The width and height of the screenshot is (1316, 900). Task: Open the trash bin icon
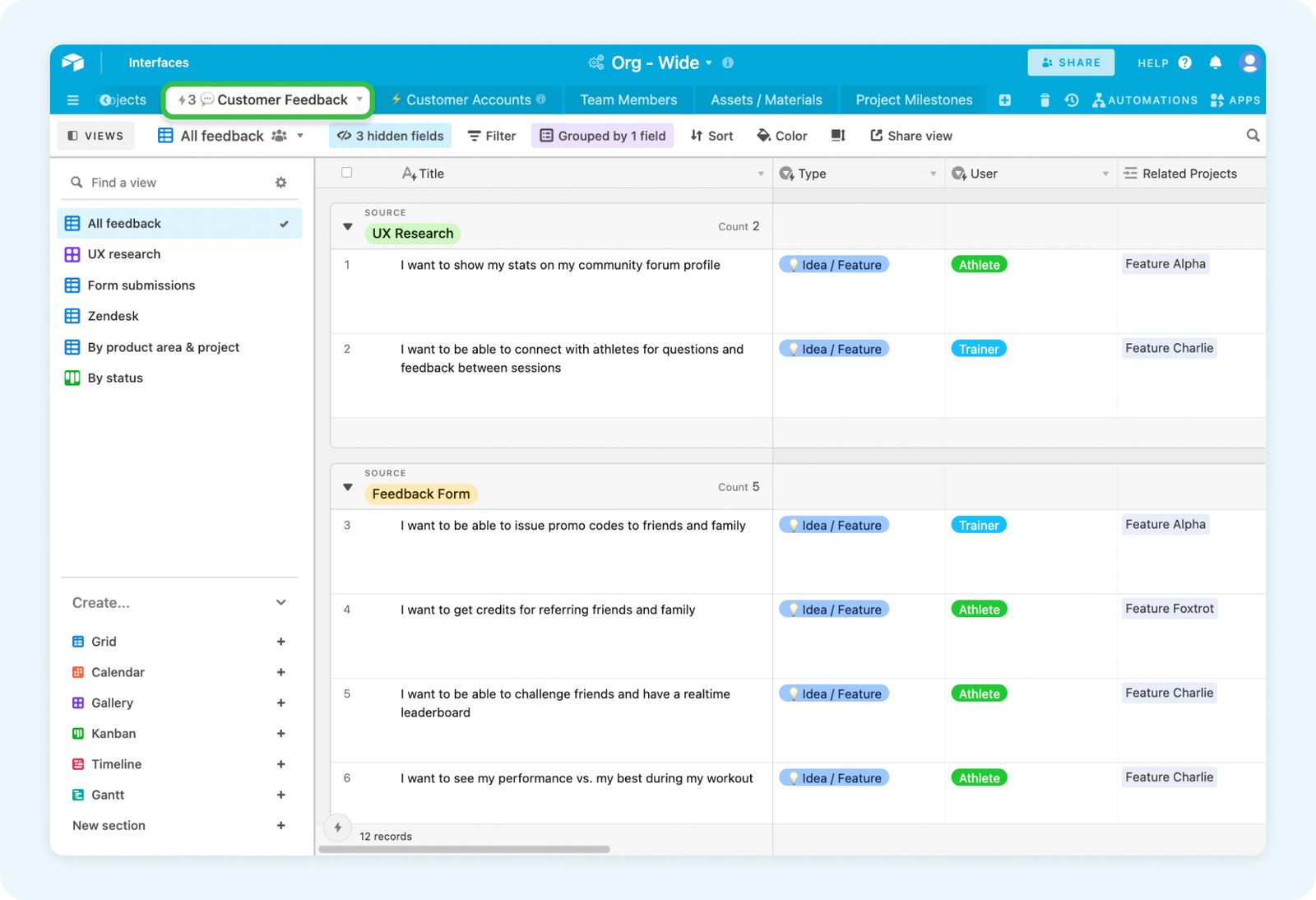point(1045,100)
